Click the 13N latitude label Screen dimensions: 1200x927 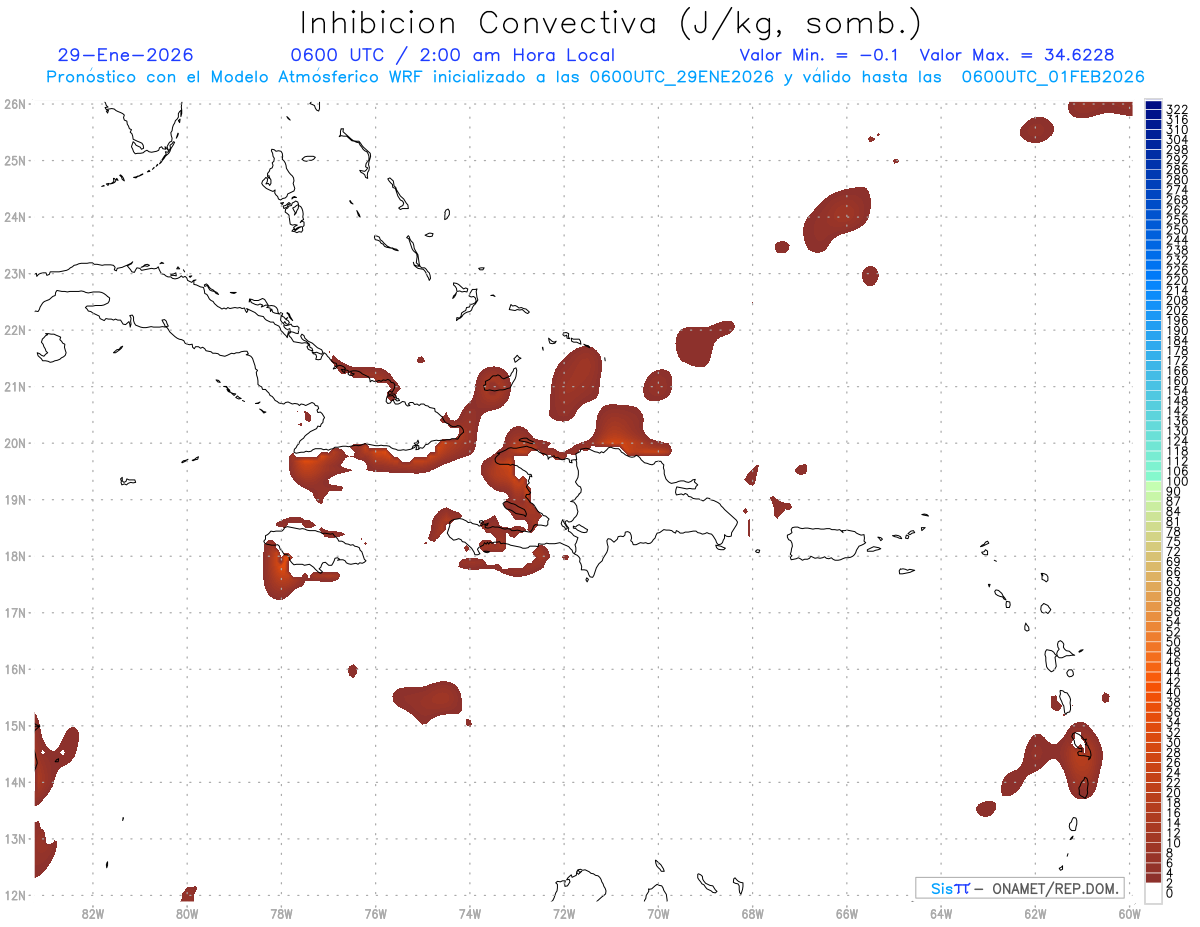pyautogui.click(x=14, y=838)
